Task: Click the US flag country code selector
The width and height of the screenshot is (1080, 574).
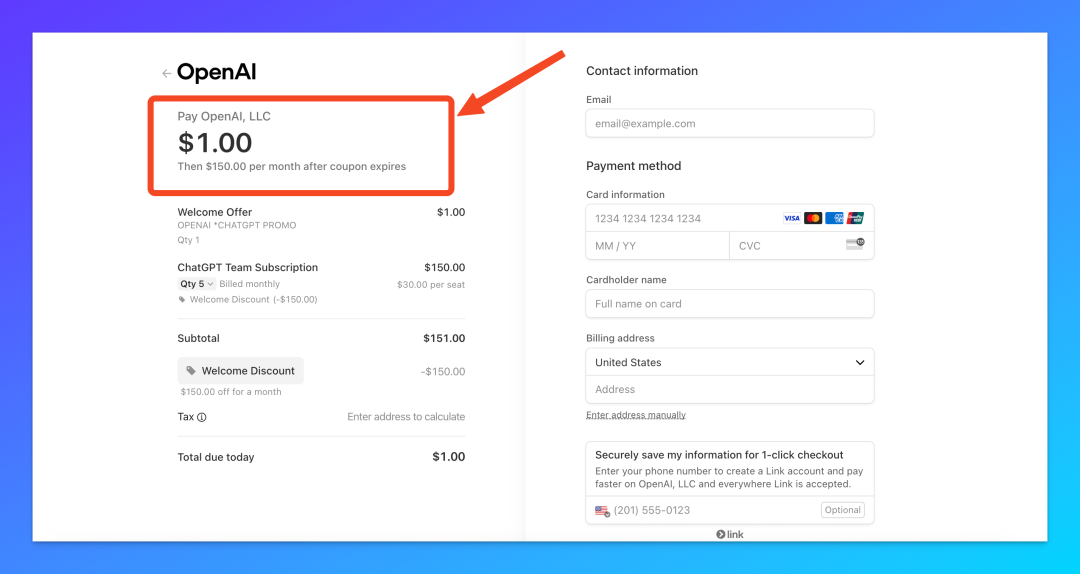Action: click(x=603, y=511)
